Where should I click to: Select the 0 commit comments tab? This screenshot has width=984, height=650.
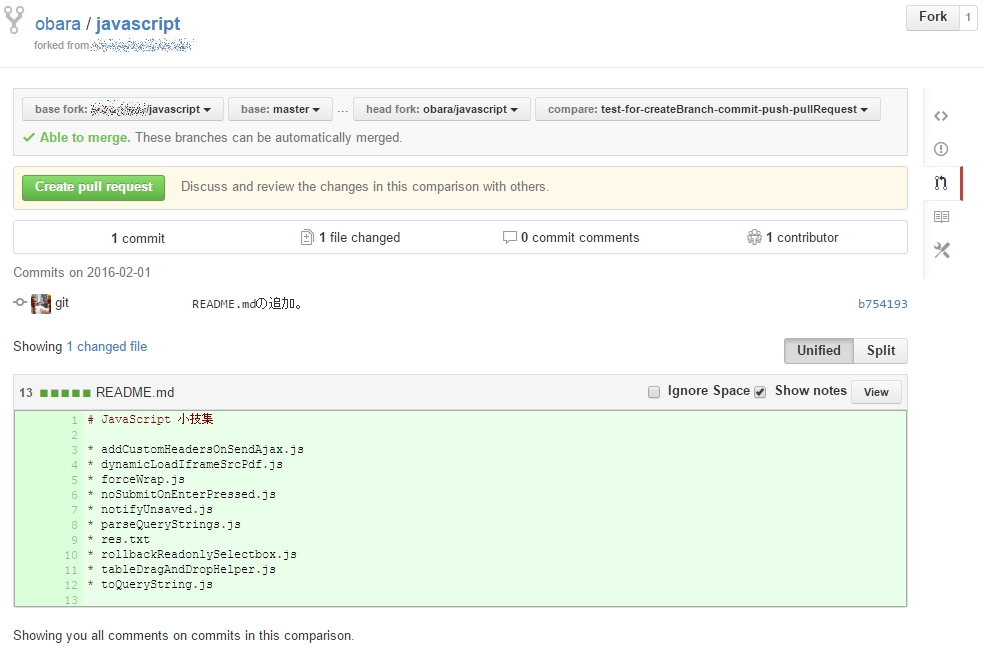571,237
